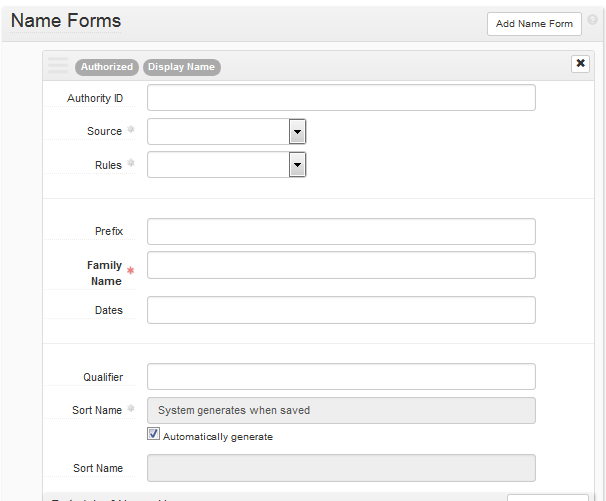This screenshot has width=606, height=501.
Task: Click the Prefix label
Action: click(x=109, y=231)
